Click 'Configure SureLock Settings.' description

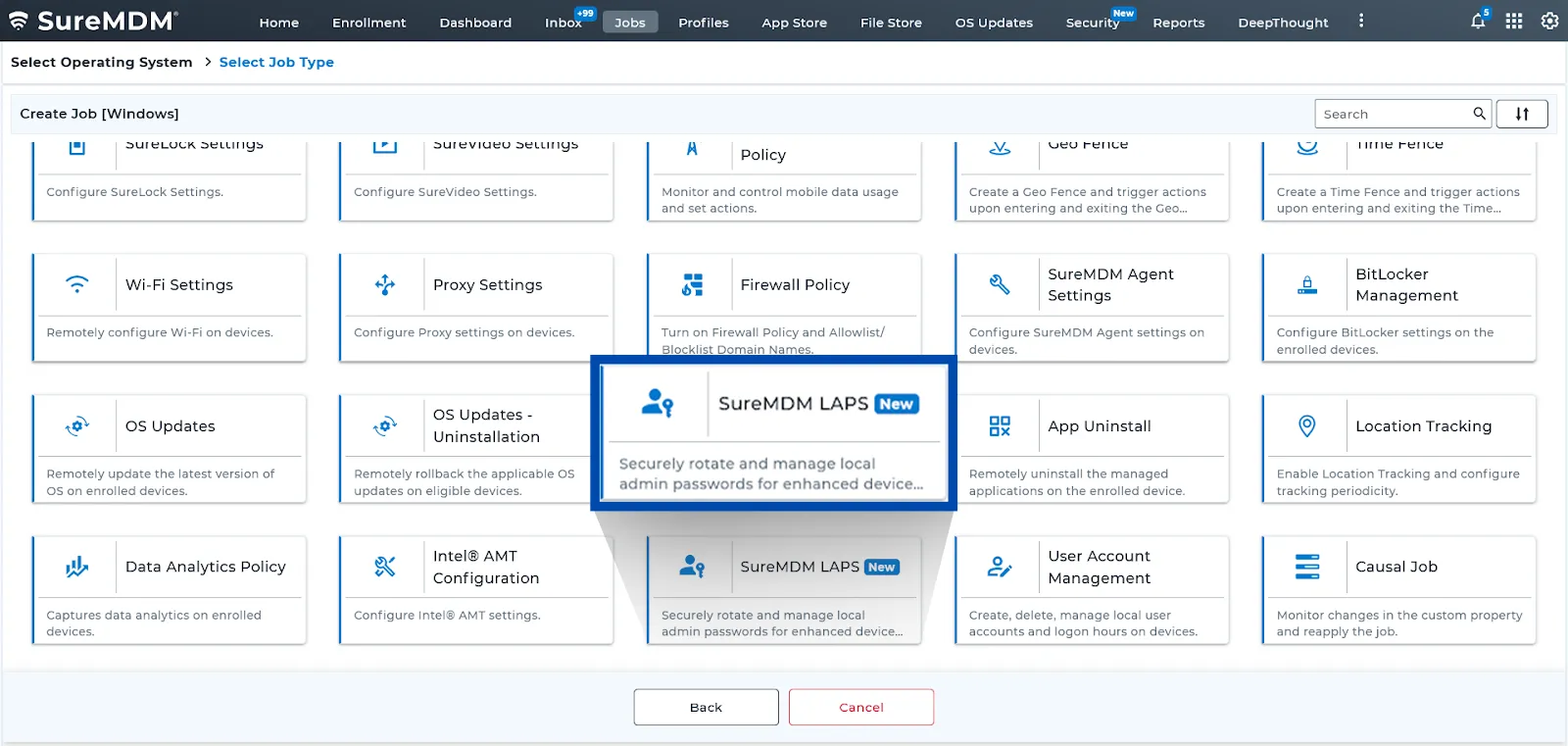[x=135, y=192]
